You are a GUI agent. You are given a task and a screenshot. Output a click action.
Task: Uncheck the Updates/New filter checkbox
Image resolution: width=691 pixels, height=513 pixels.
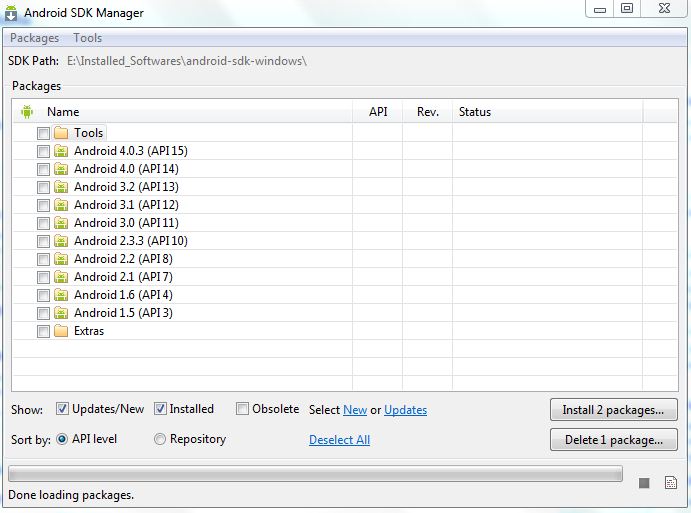click(x=62, y=409)
